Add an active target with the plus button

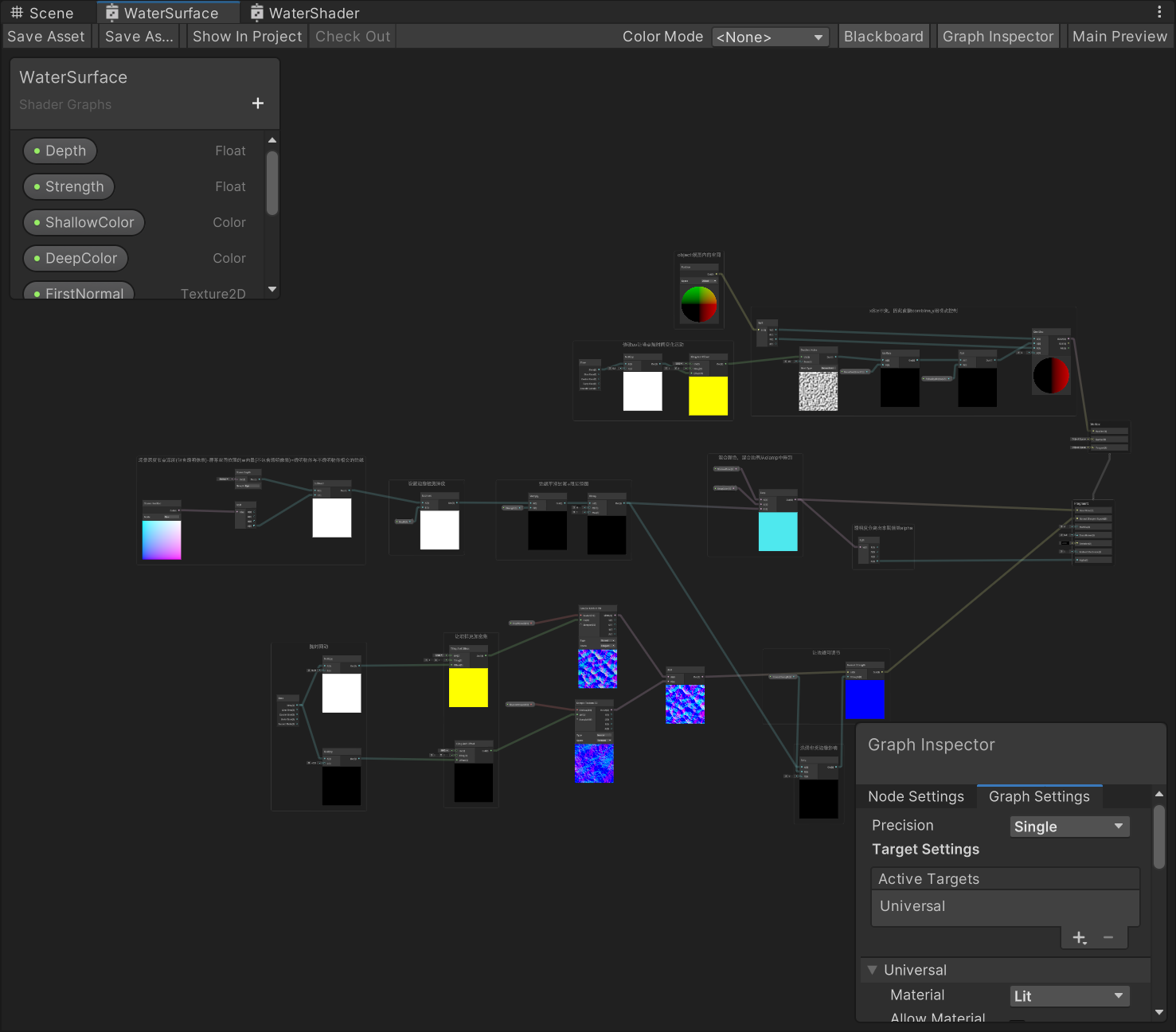[x=1080, y=937]
